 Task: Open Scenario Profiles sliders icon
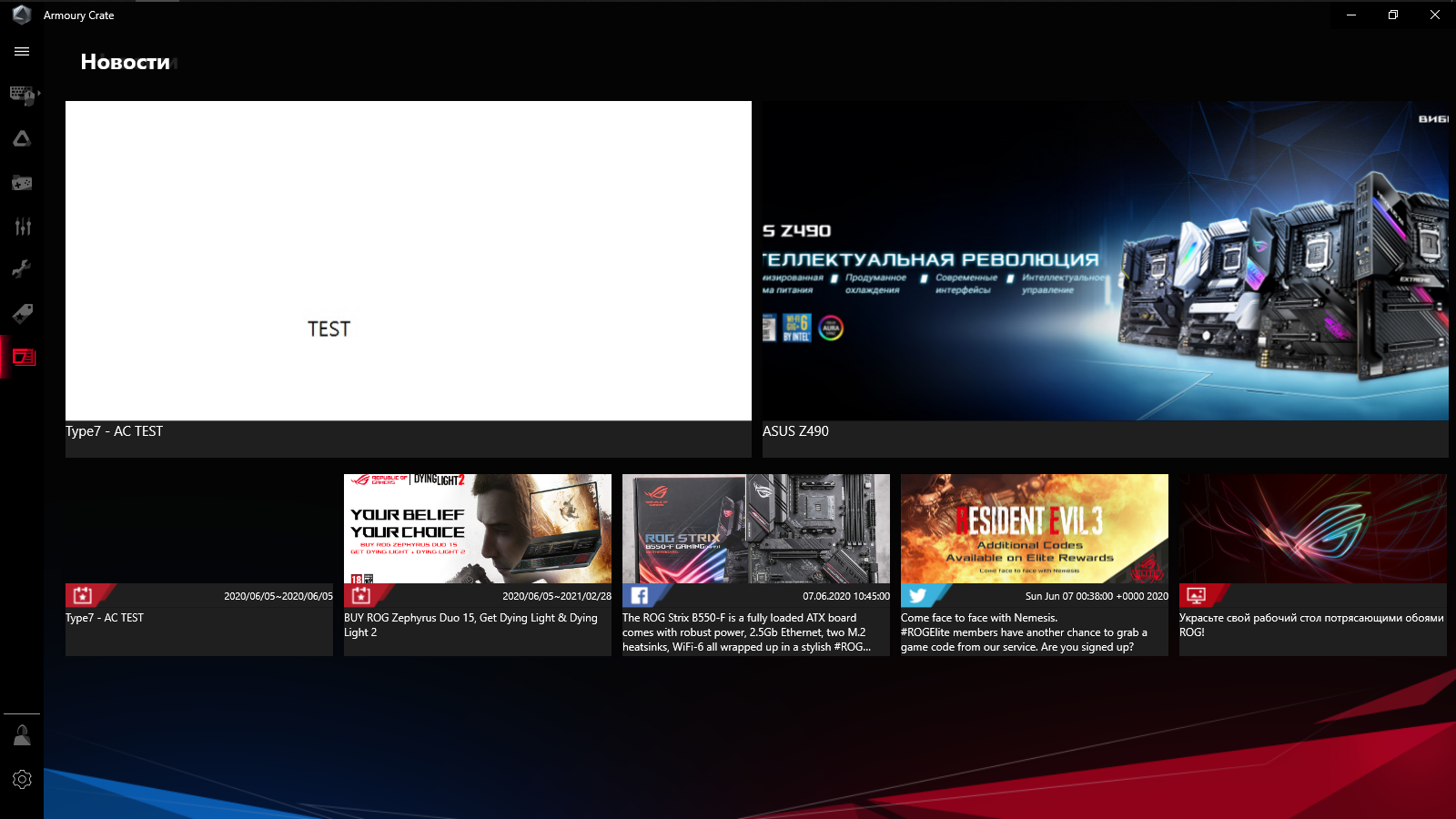22,227
